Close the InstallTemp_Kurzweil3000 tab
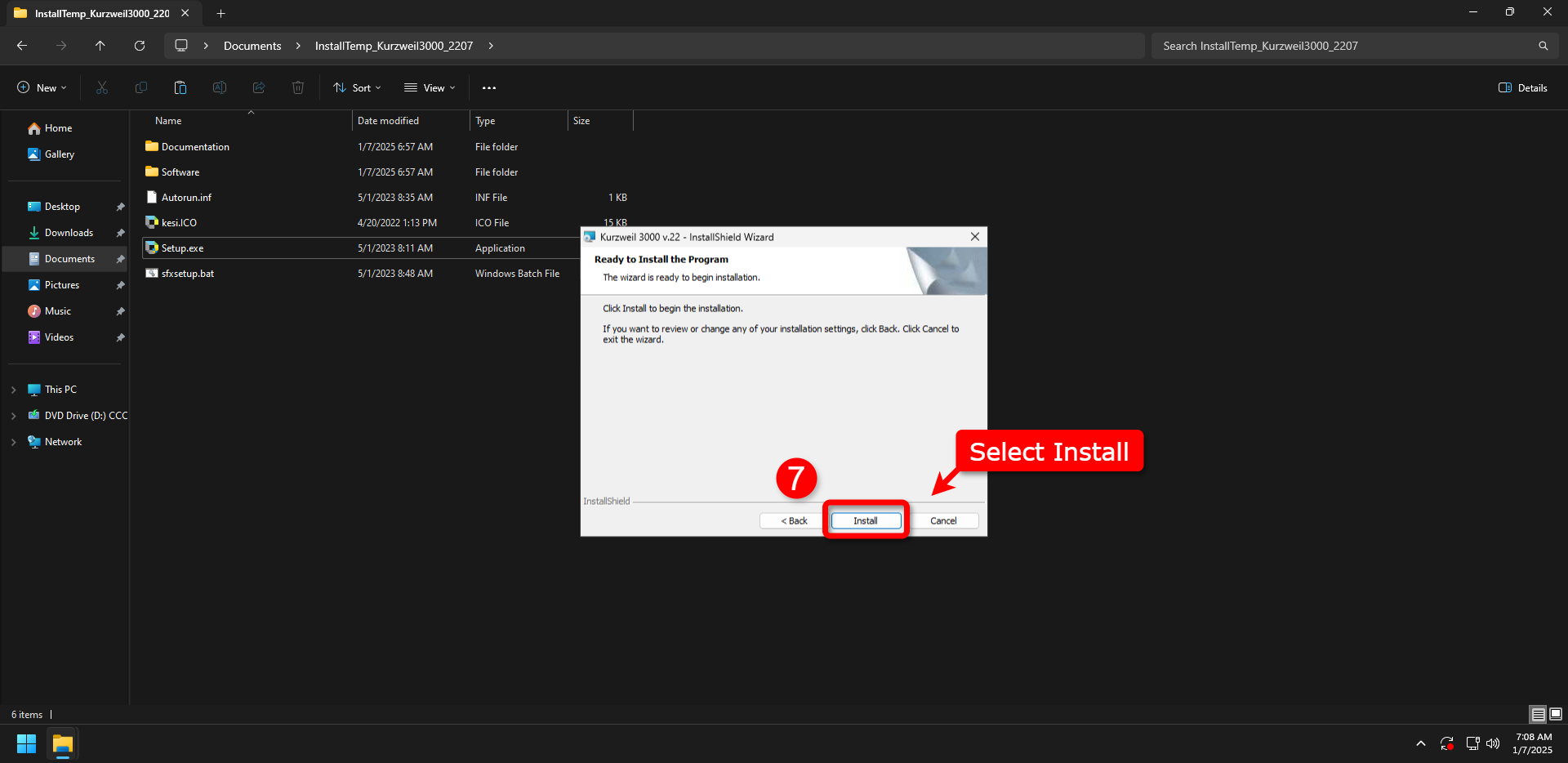This screenshot has width=1568, height=763. click(185, 13)
